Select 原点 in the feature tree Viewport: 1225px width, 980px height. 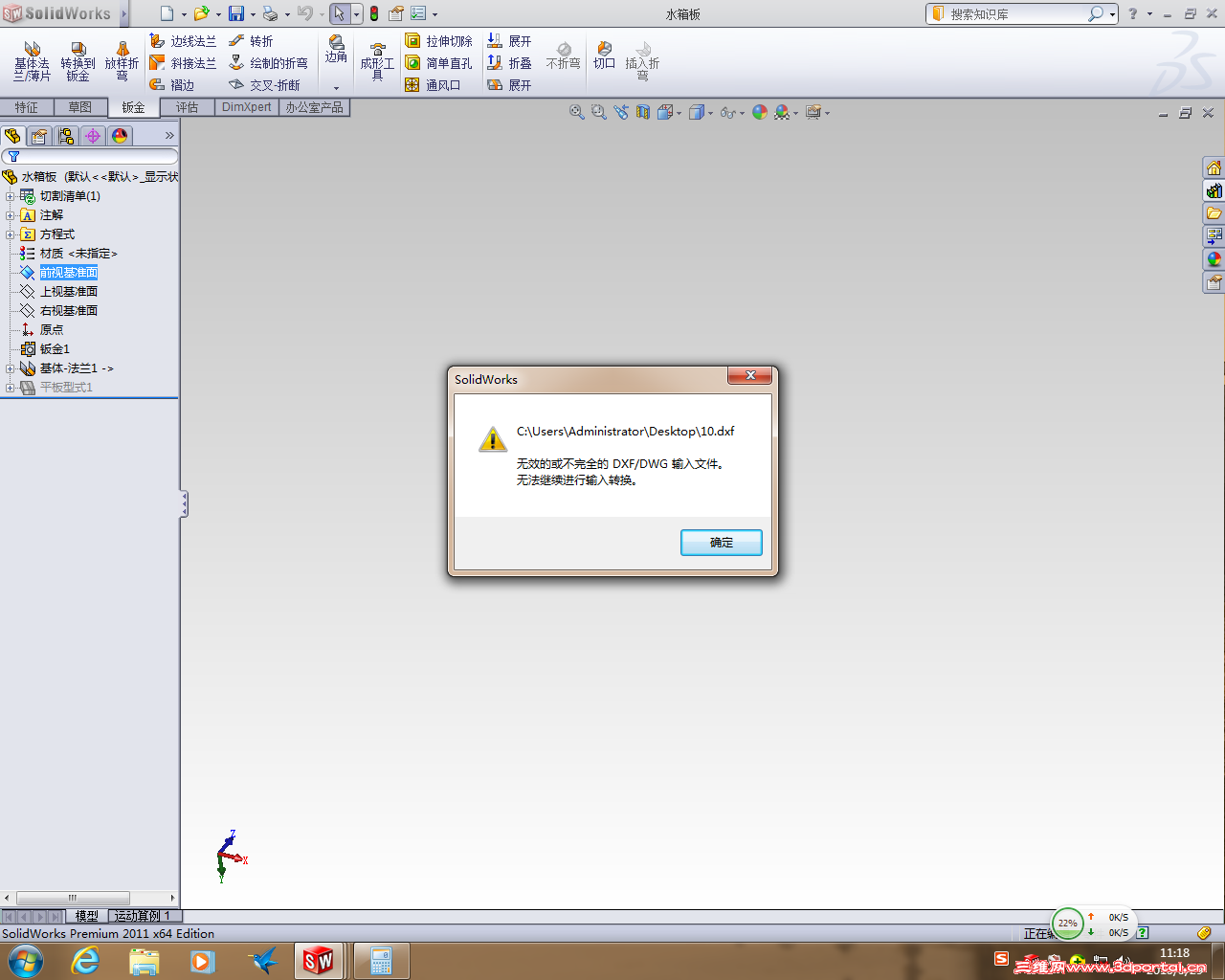tap(52, 330)
